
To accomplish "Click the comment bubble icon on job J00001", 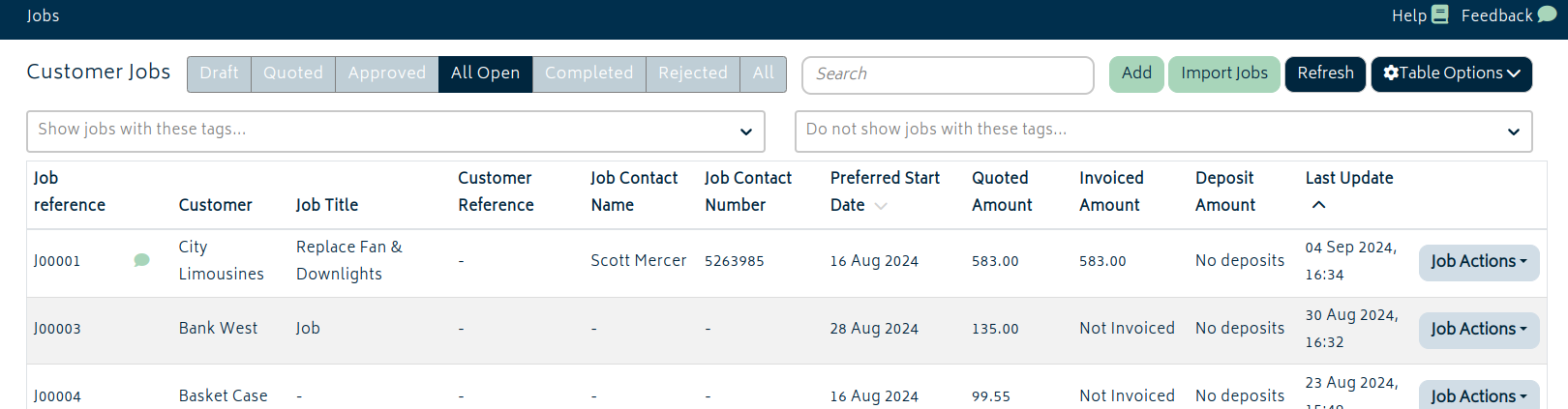I will tap(141, 260).
